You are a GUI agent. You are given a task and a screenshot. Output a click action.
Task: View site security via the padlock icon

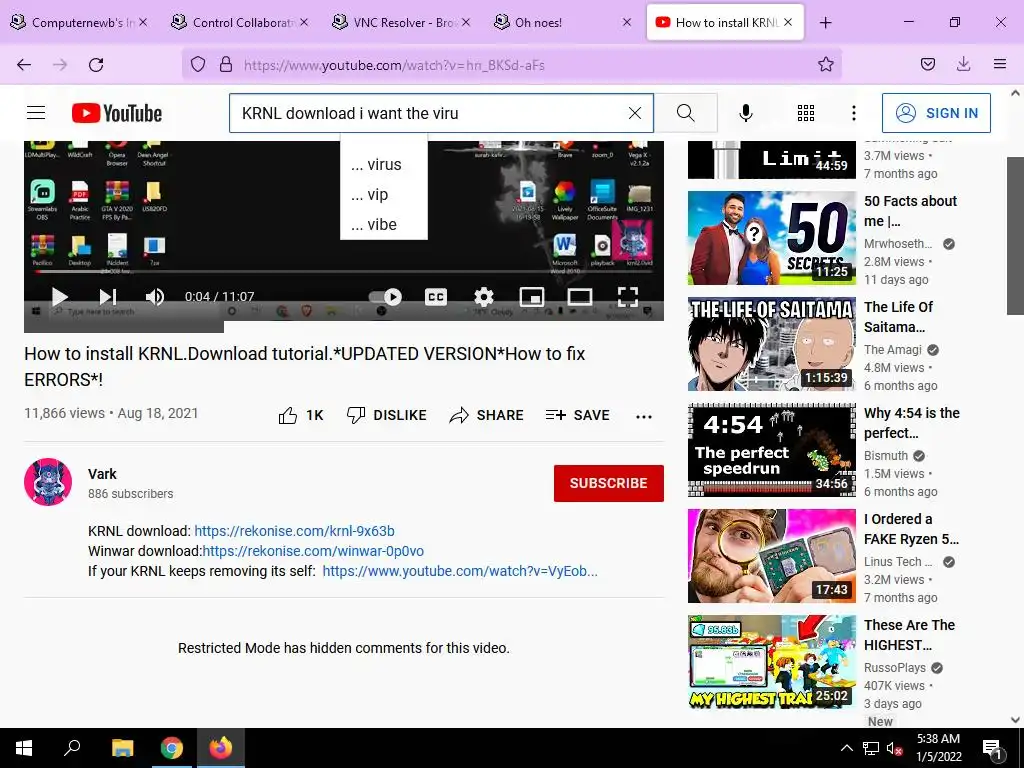(x=226, y=65)
